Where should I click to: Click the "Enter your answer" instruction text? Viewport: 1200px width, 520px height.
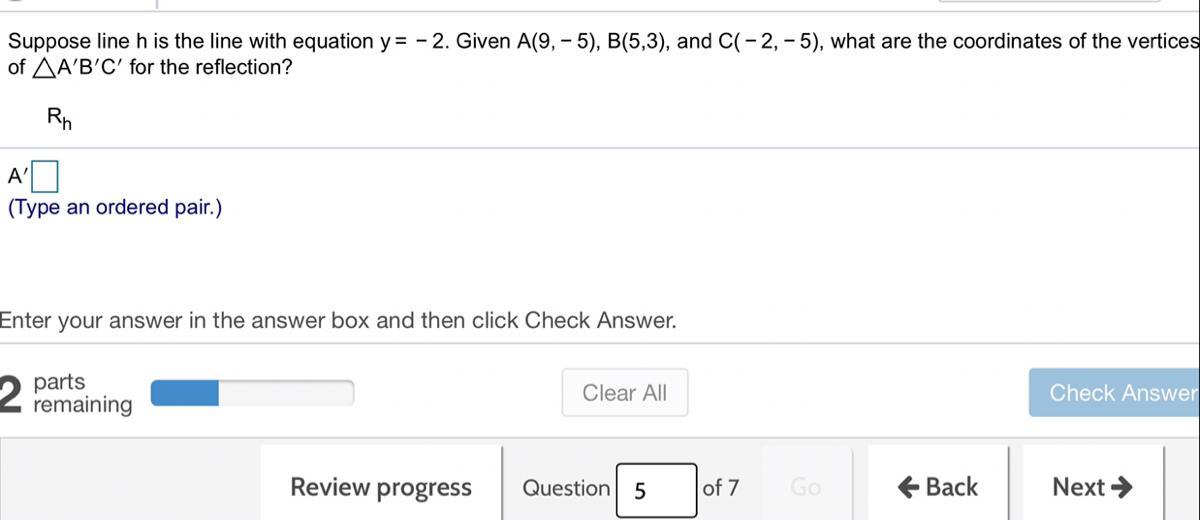pyautogui.click(x=338, y=321)
